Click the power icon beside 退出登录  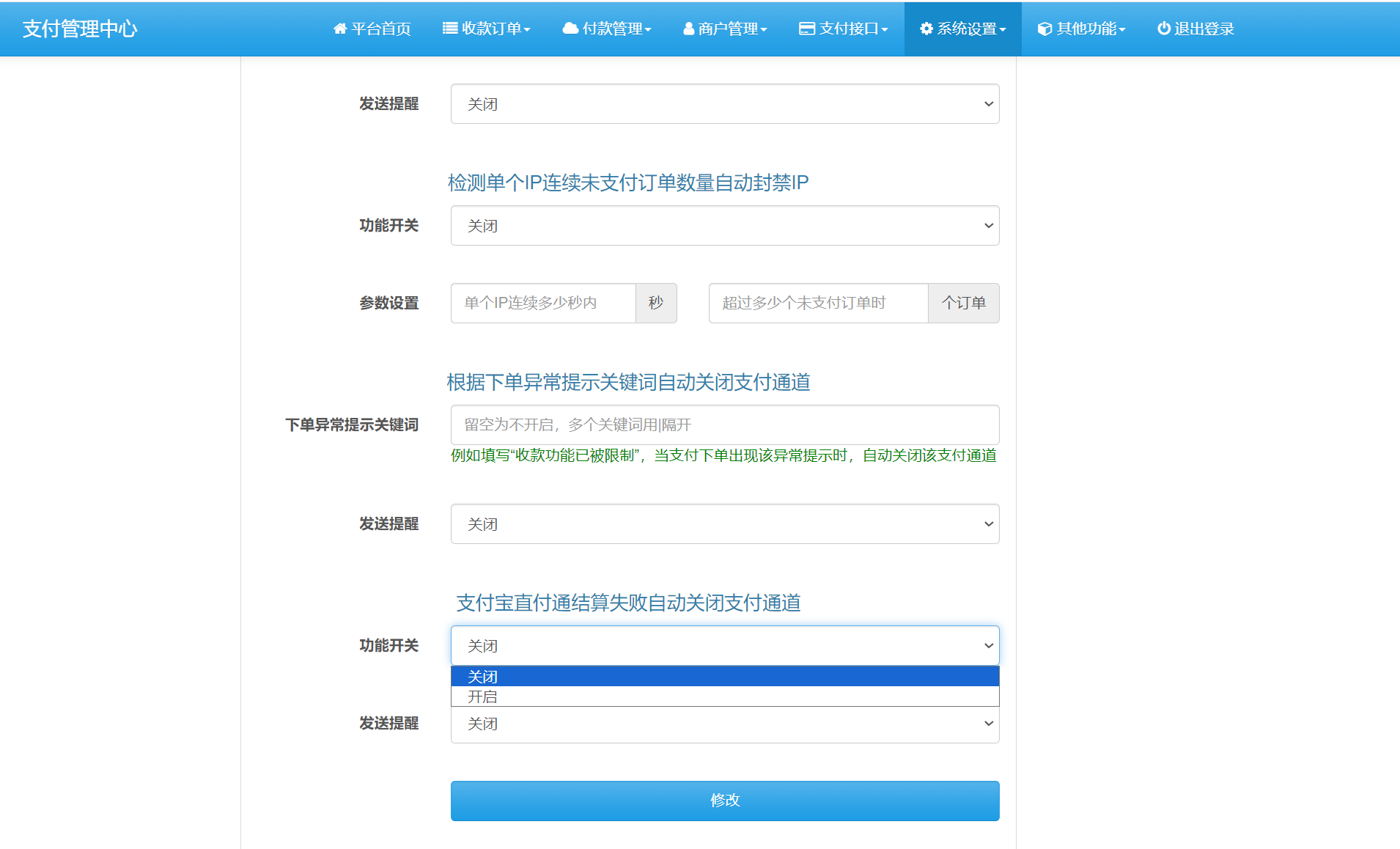point(1164,29)
